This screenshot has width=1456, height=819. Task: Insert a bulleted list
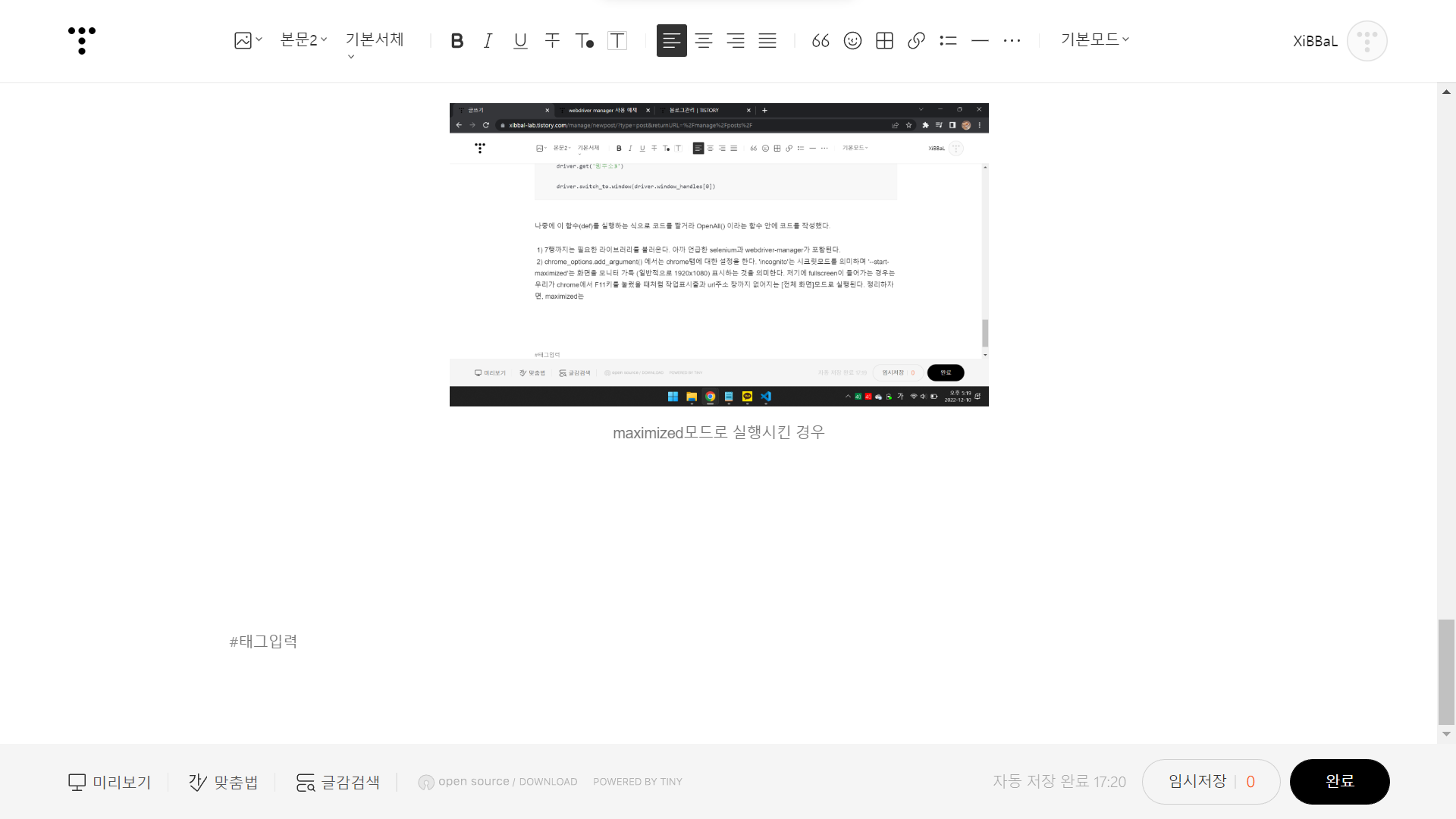pos(948,40)
